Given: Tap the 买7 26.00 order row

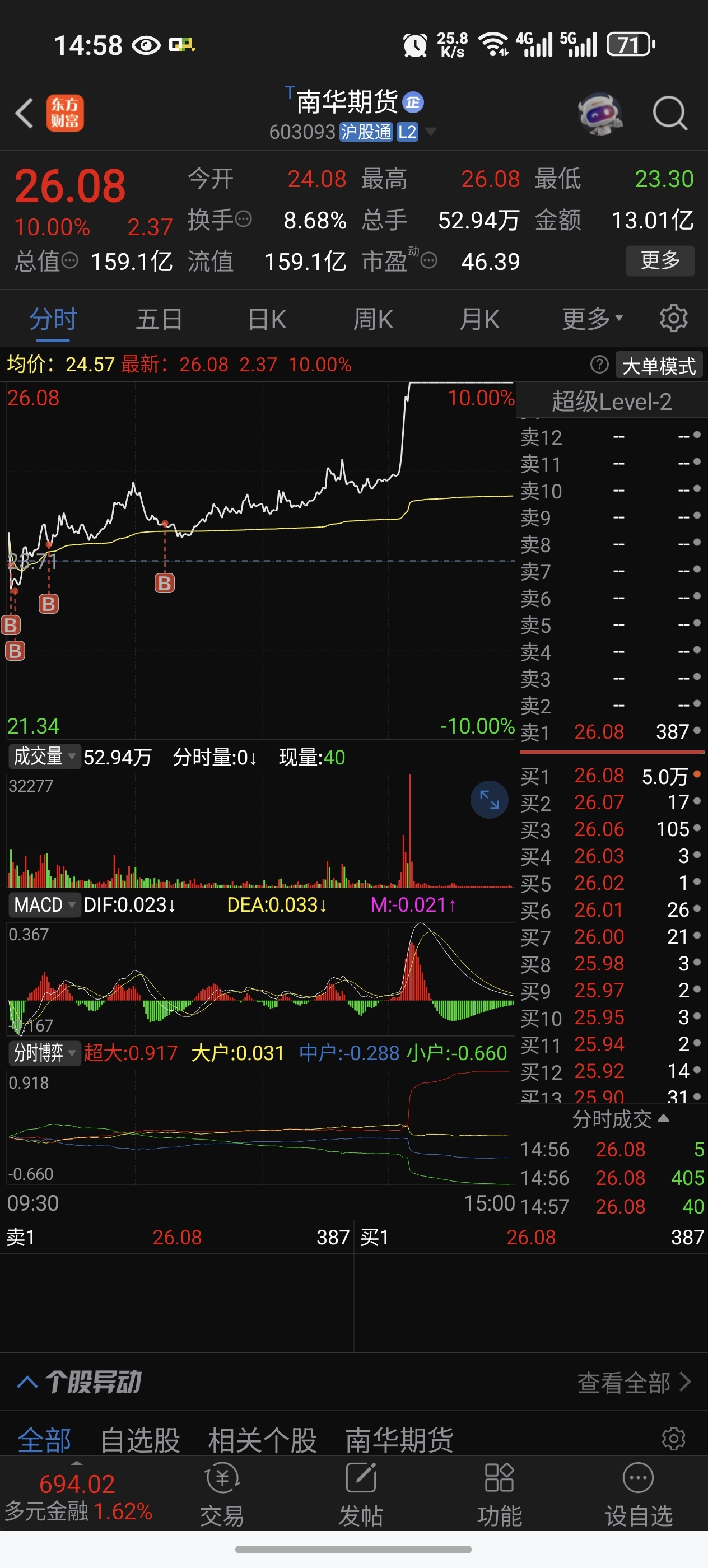Looking at the screenshot, I should [612, 936].
